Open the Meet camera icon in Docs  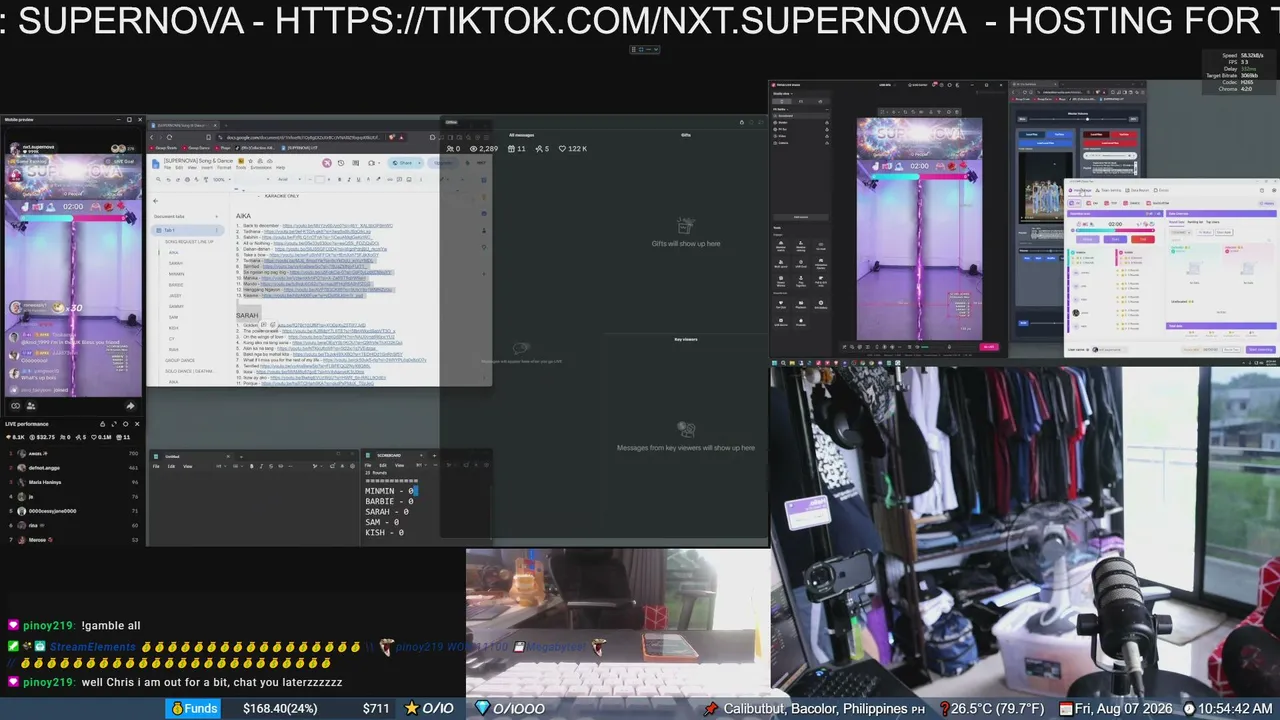tap(372, 163)
